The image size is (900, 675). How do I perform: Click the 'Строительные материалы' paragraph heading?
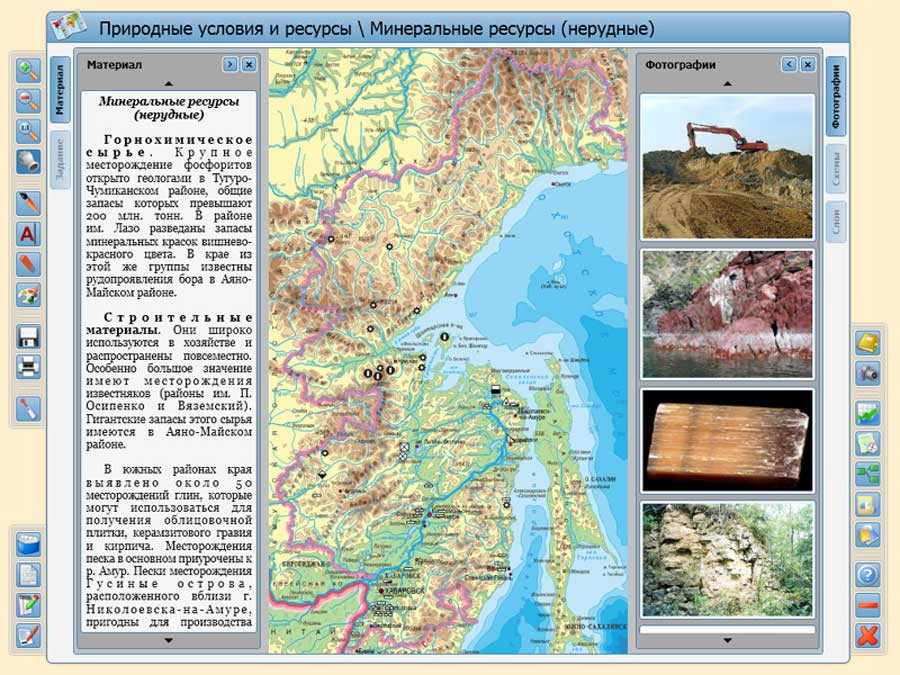(169, 324)
